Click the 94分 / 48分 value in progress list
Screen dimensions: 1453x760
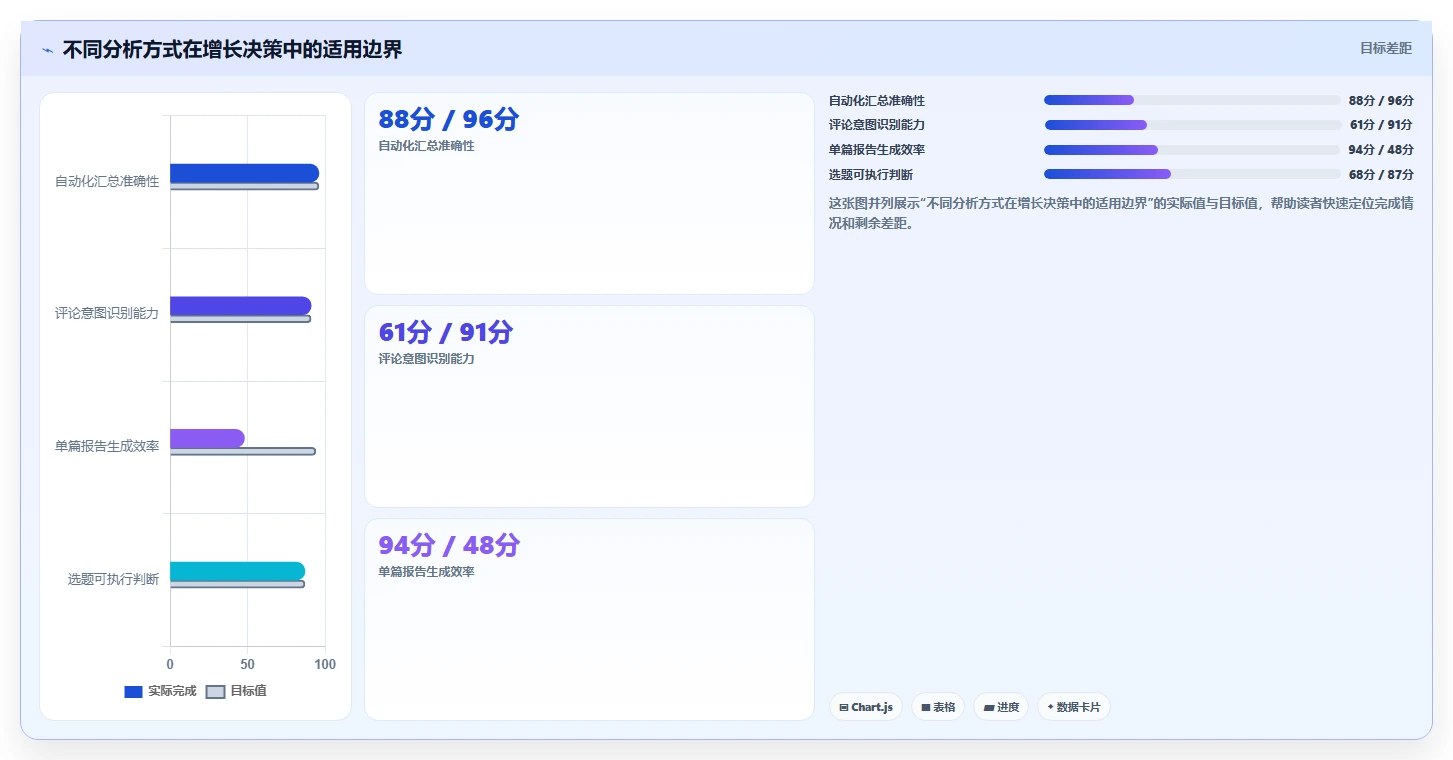[x=1381, y=150]
